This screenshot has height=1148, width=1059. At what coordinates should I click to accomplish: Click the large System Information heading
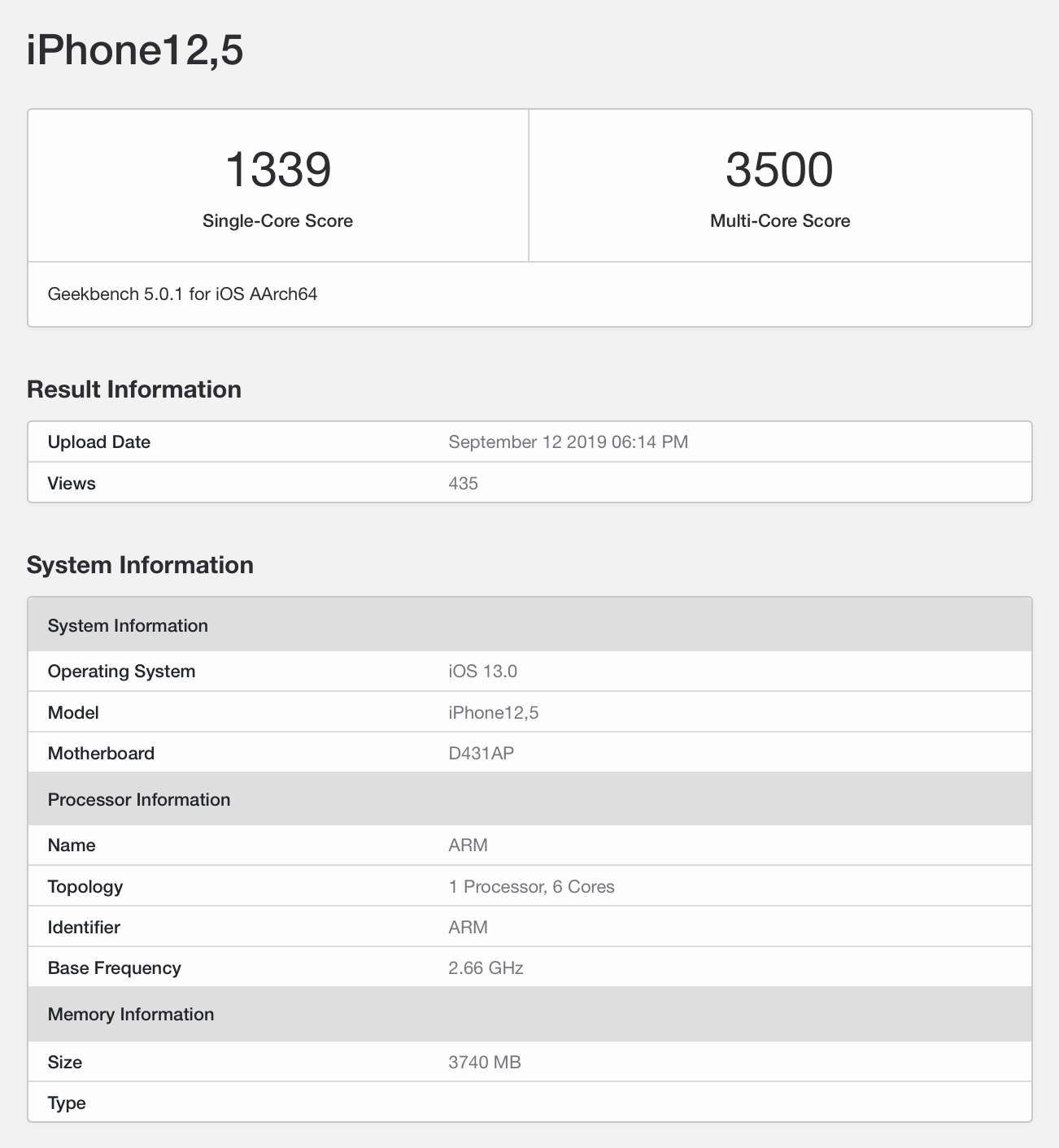pyautogui.click(x=140, y=565)
